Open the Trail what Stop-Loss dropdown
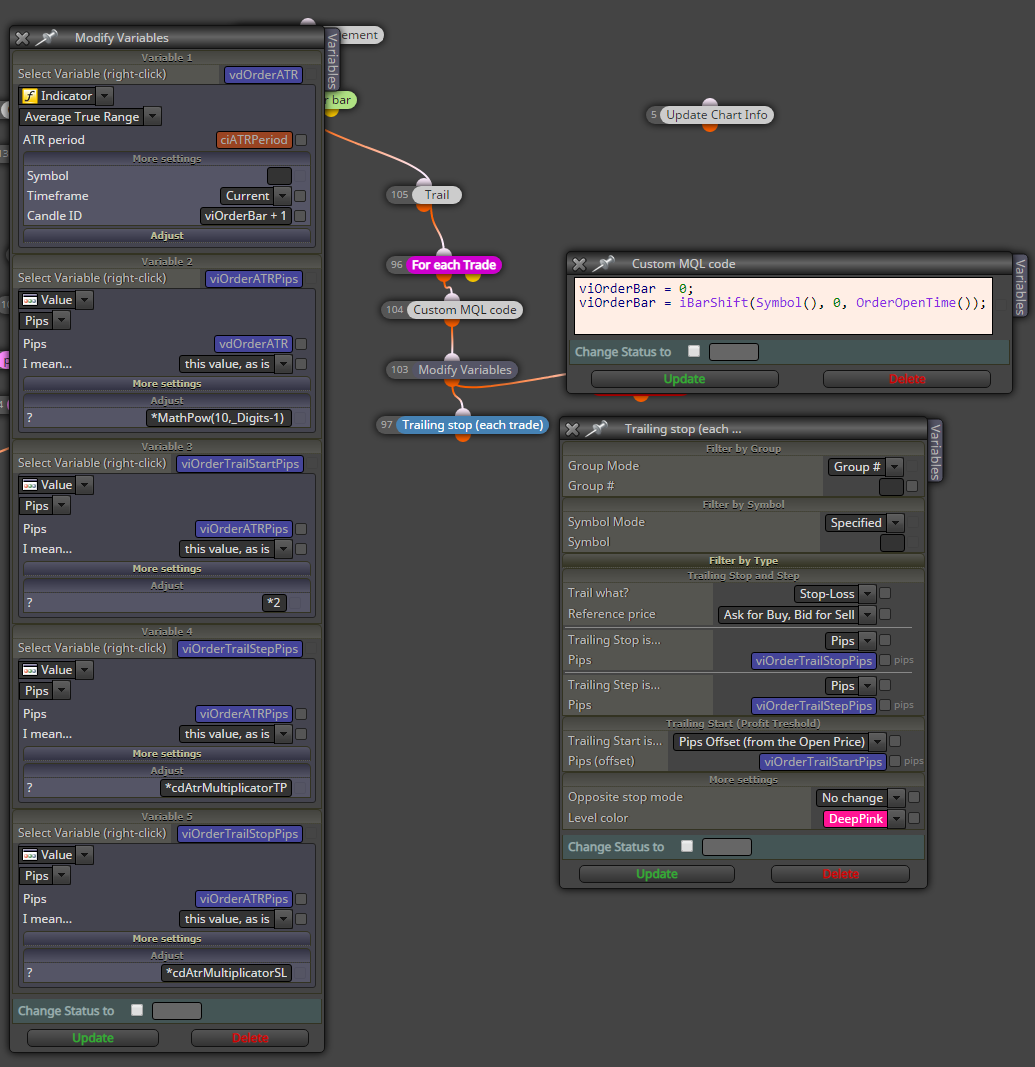 (867, 594)
